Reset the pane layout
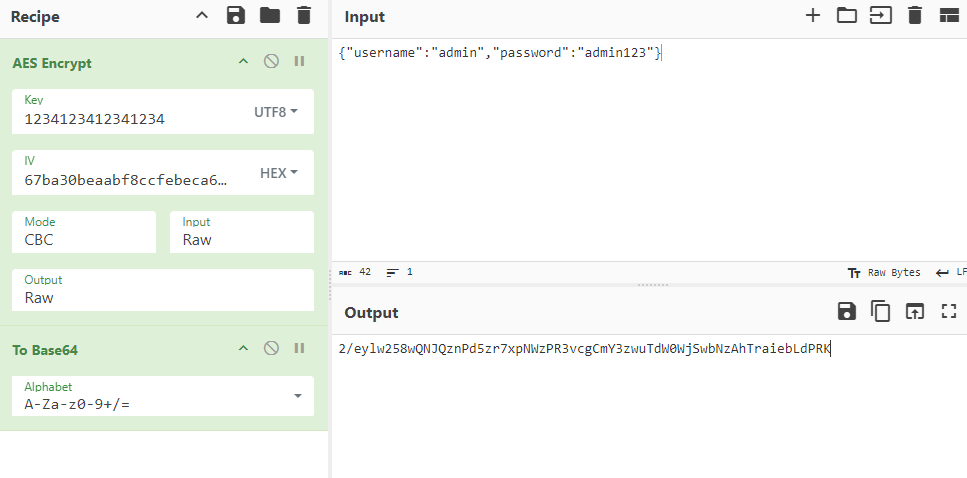This screenshot has height=478, width=967. click(x=948, y=15)
